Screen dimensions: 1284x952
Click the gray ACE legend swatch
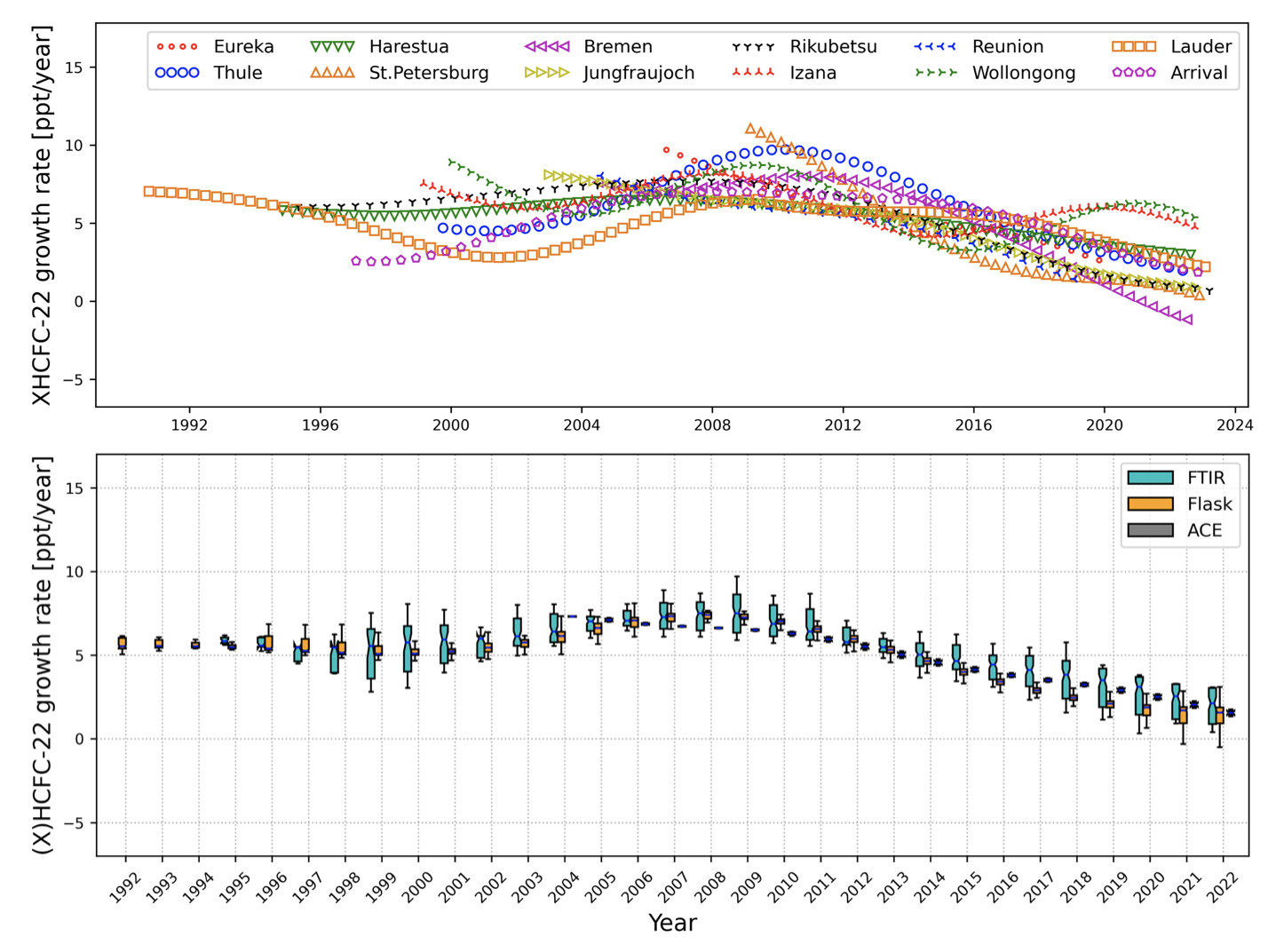click(1150, 530)
